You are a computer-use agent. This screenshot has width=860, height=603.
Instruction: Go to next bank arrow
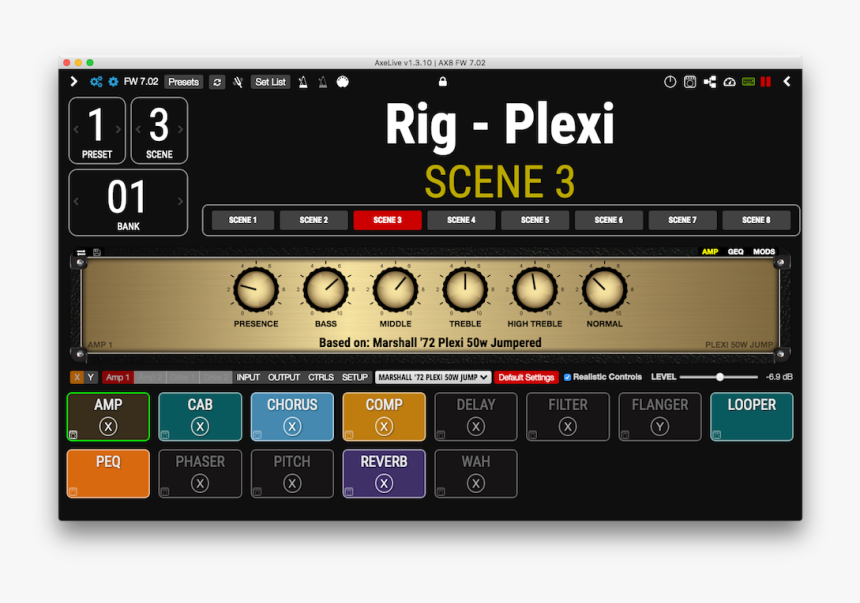point(180,201)
